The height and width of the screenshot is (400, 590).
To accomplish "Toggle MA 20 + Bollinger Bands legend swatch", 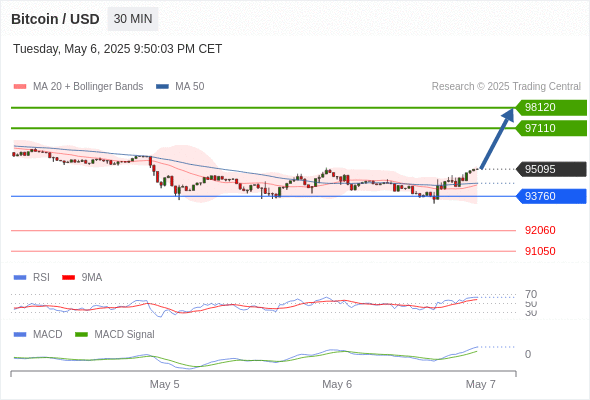I will click(x=20, y=87).
